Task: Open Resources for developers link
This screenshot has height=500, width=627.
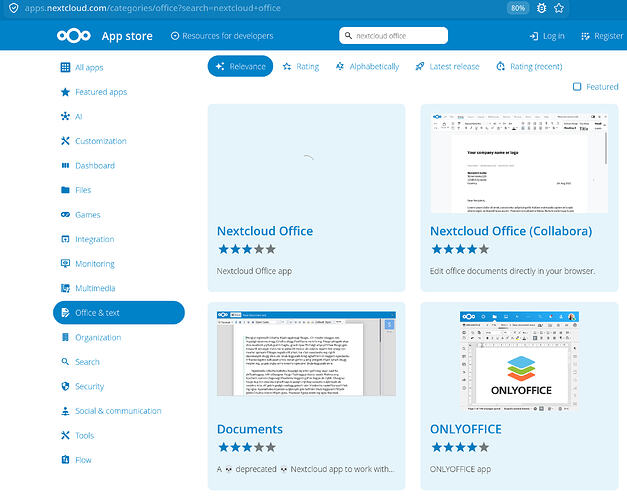Action: click(x=222, y=36)
